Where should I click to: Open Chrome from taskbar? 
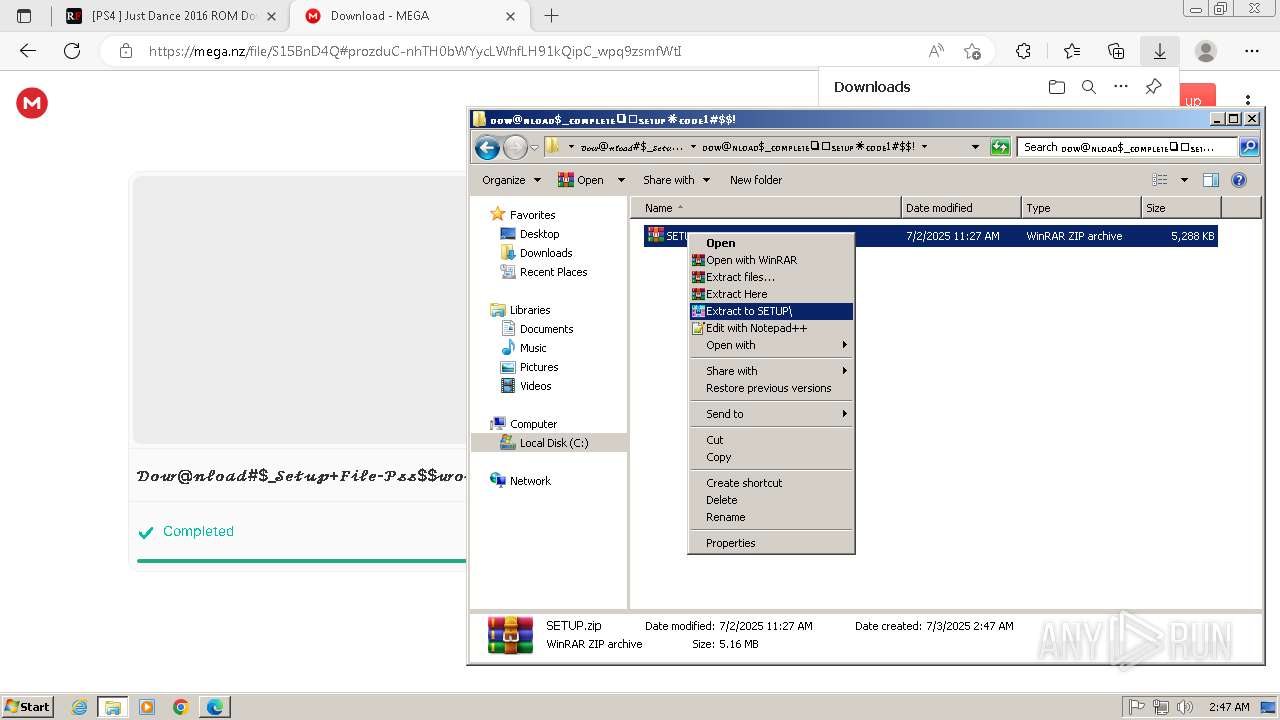[180, 707]
